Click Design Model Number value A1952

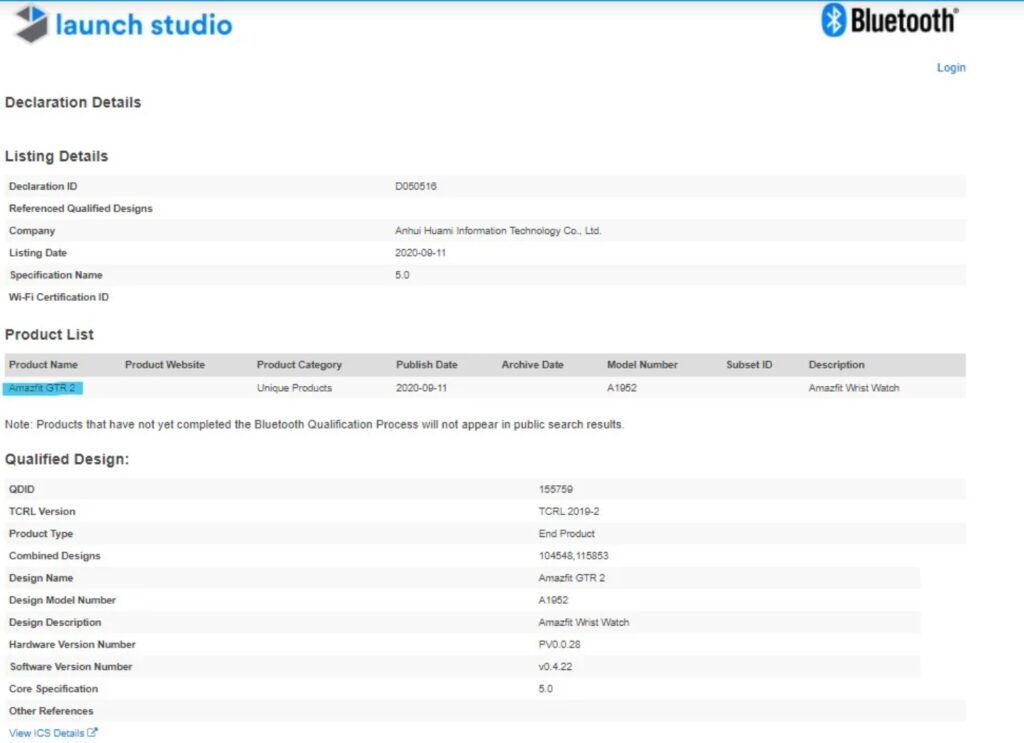click(x=553, y=600)
